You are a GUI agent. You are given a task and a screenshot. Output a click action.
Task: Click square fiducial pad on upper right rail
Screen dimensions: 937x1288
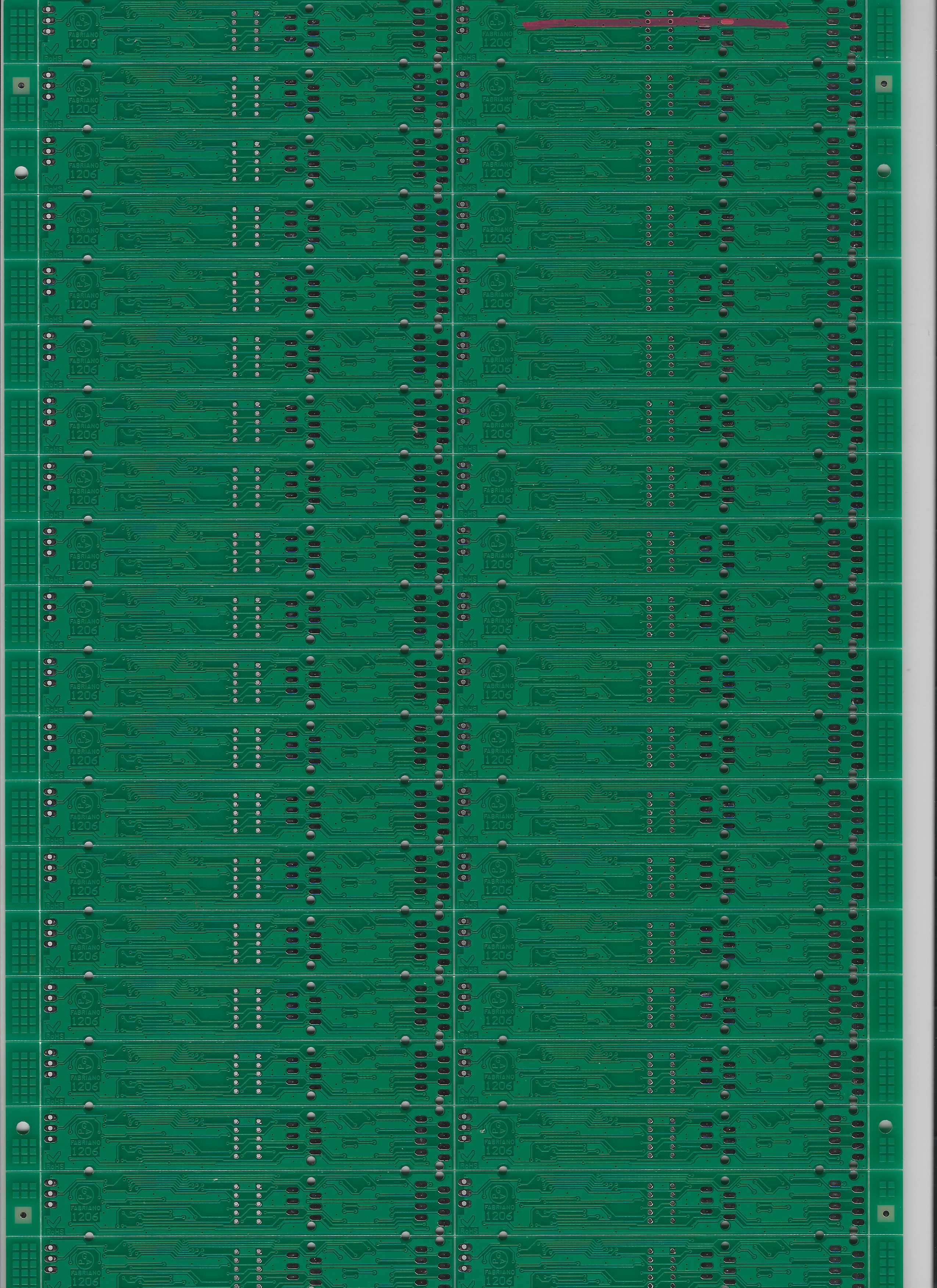click(884, 84)
